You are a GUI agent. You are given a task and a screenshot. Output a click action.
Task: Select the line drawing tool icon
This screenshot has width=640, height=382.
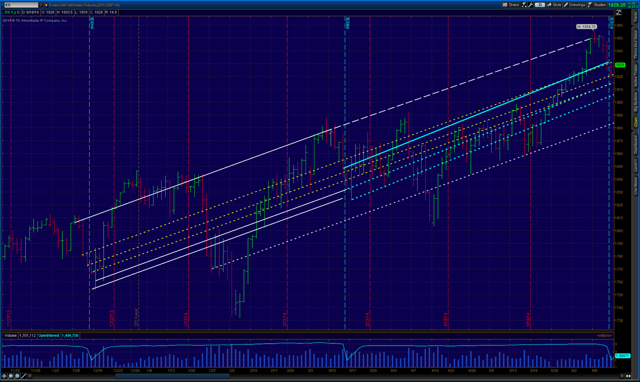[x=24, y=376]
